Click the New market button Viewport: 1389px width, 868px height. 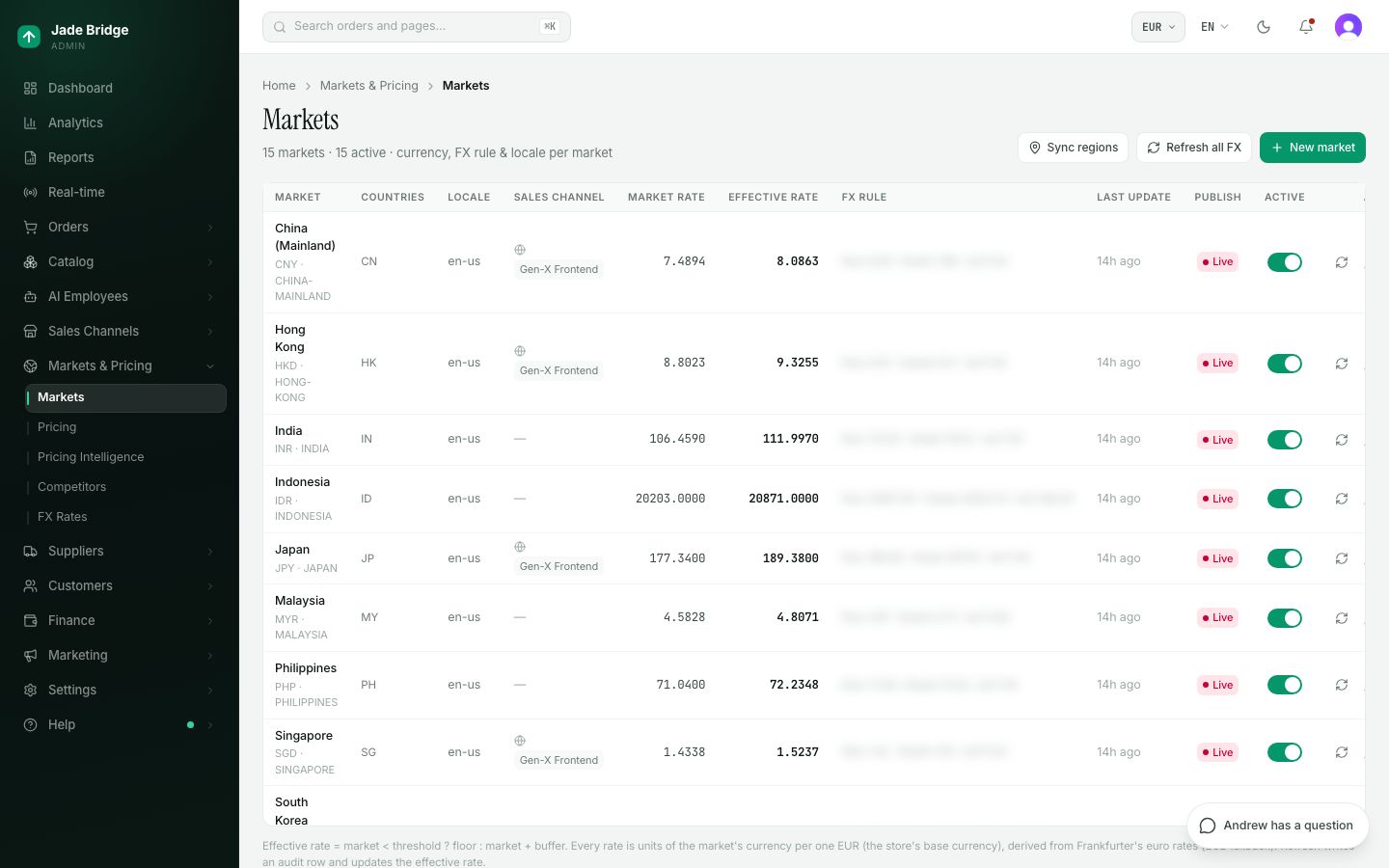(1313, 148)
